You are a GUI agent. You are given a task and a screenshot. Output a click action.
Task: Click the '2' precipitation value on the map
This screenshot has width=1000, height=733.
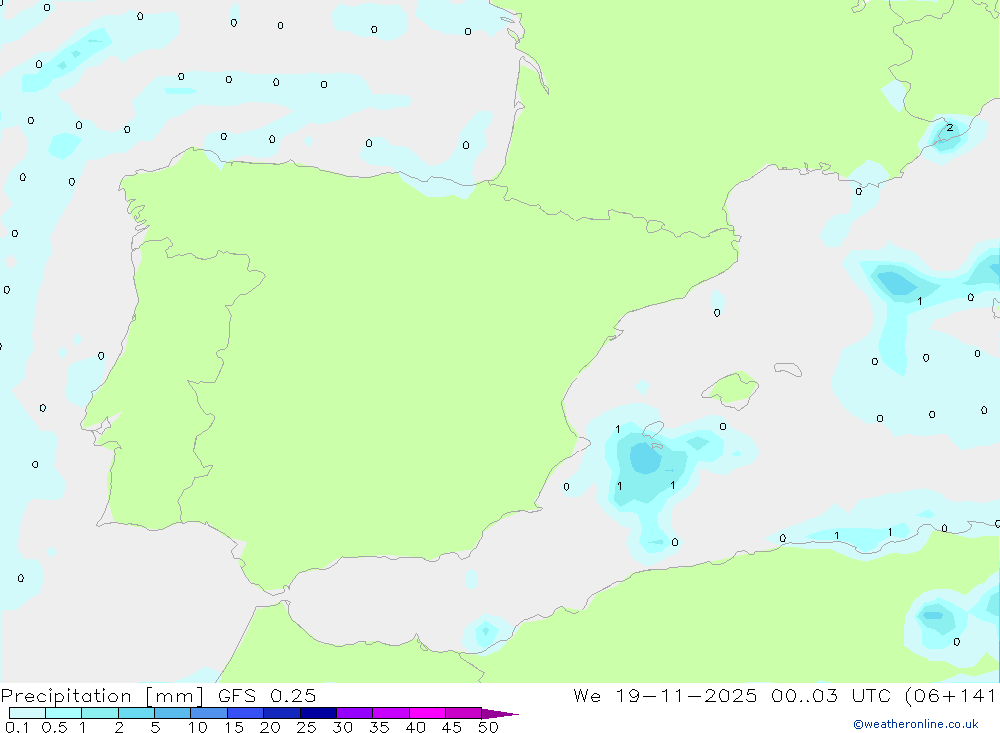point(950,128)
